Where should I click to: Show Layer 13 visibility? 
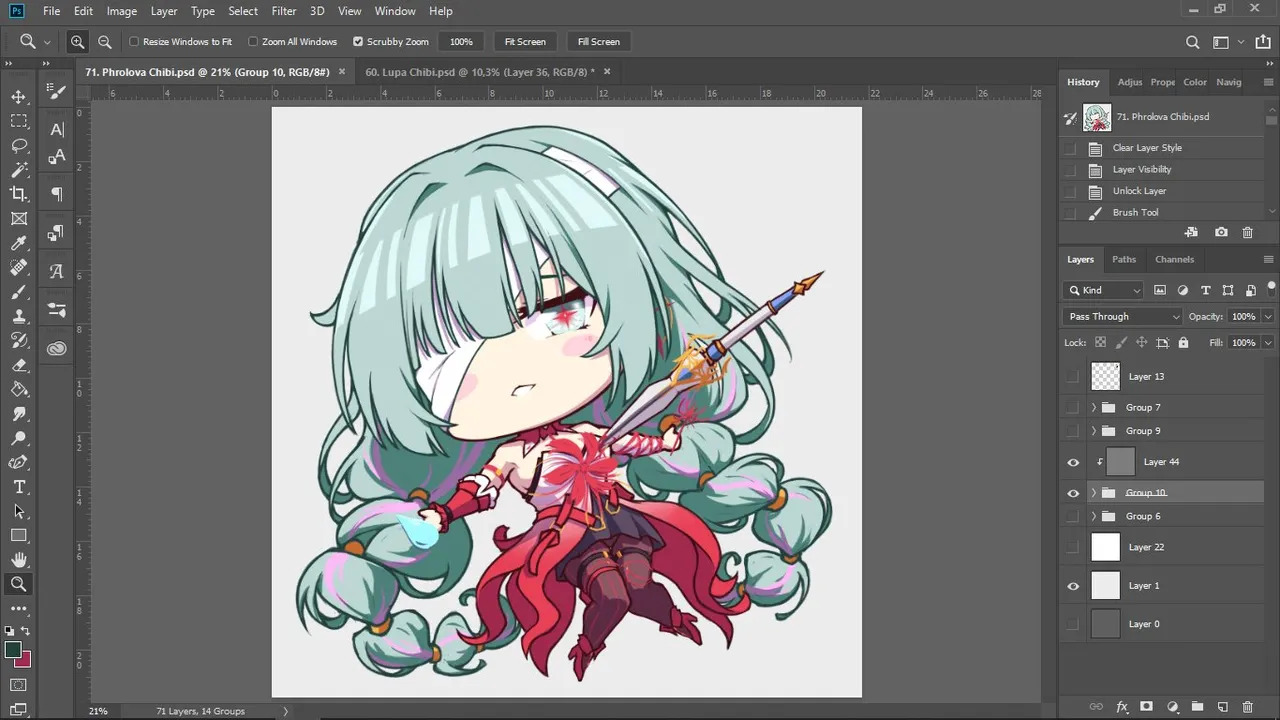click(x=1073, y=377)
